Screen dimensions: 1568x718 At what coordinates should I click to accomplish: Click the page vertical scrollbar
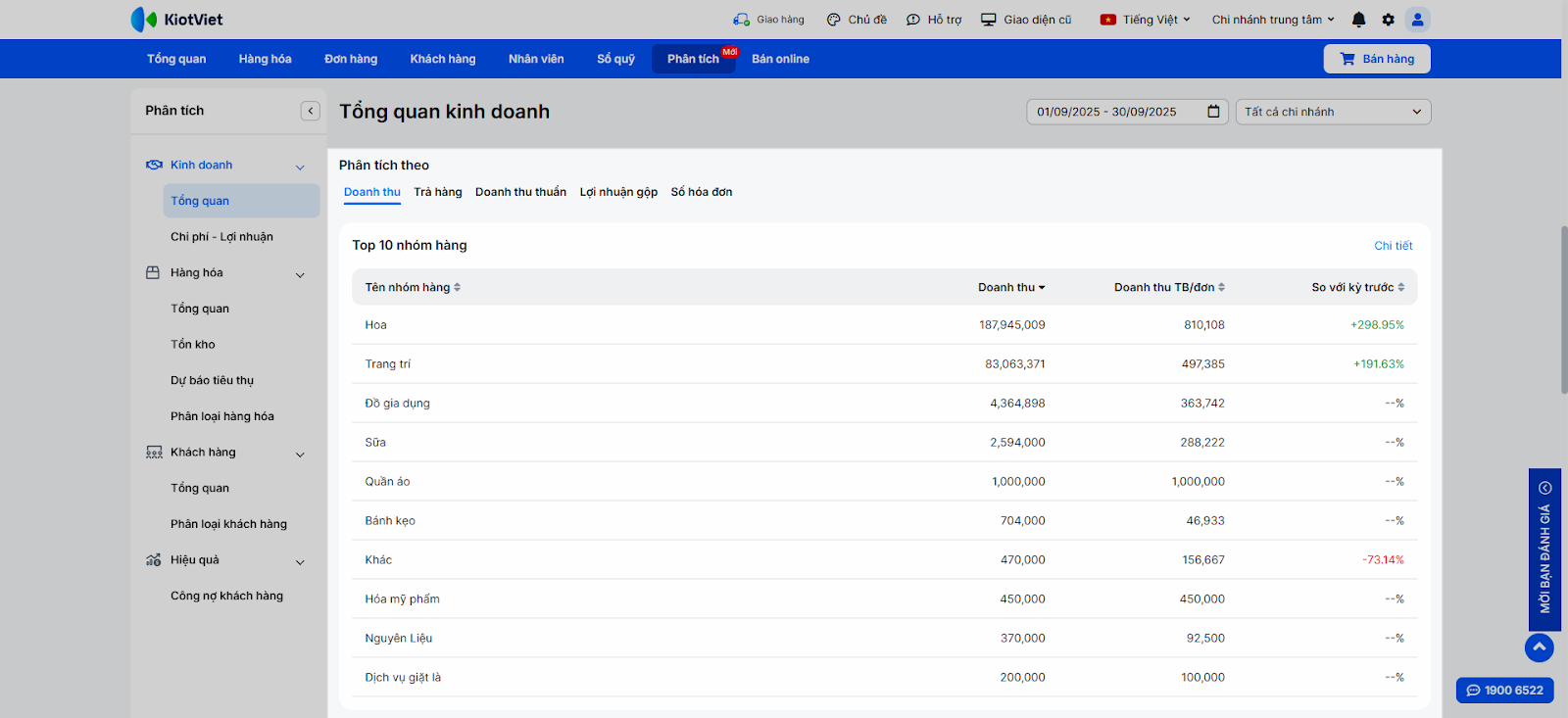tap(1563, 309)
